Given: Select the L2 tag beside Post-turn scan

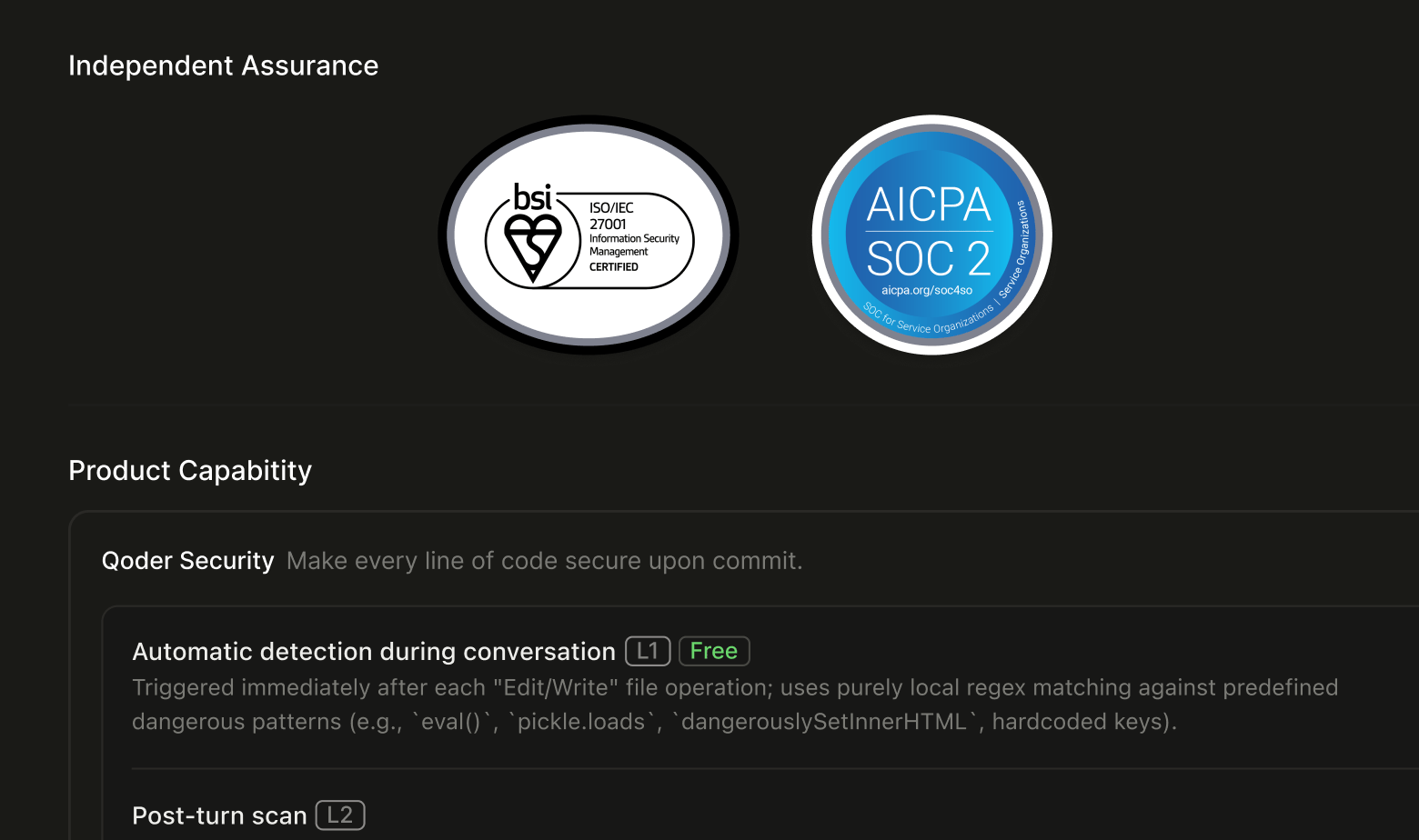Looking at the screenshot, I should pyautogui.click(x=340, y=815).
